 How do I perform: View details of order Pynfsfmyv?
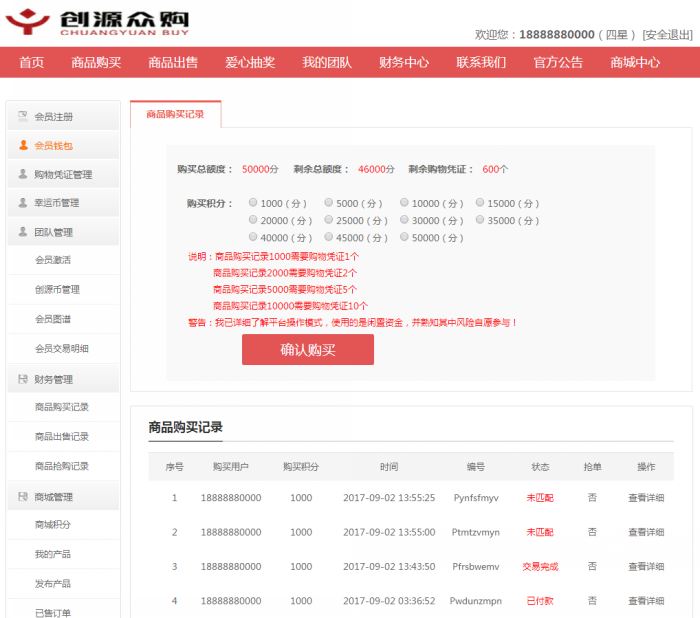(x=645, y=497)
